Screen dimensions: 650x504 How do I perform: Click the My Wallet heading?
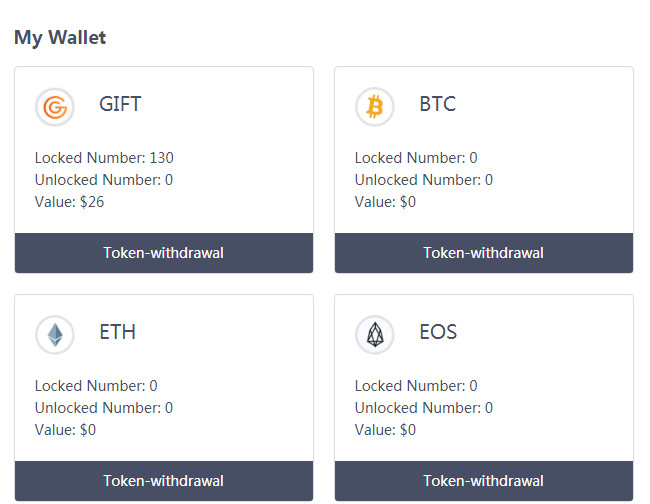[x=60, y=38]
